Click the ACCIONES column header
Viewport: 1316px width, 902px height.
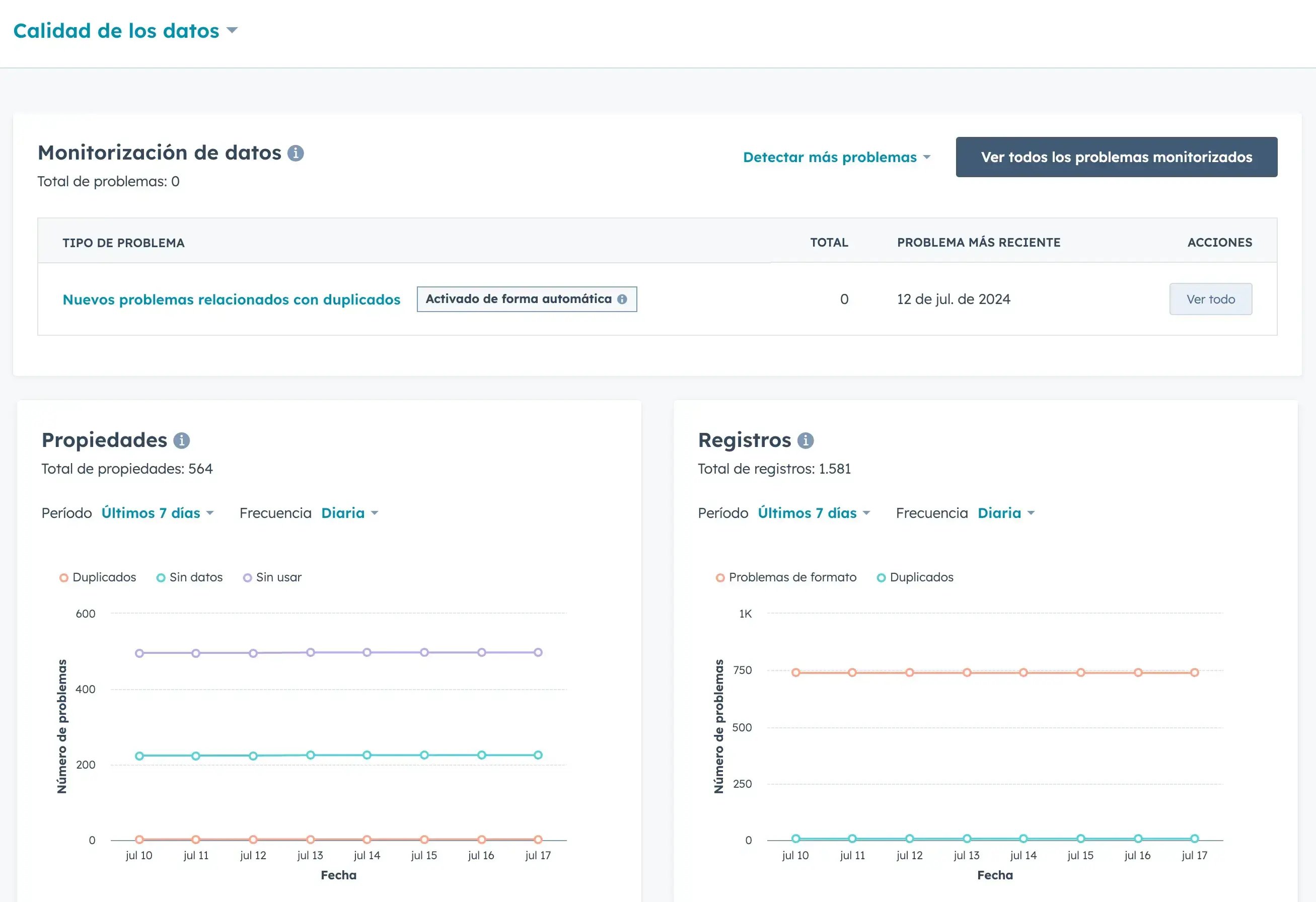point(1220,242)
